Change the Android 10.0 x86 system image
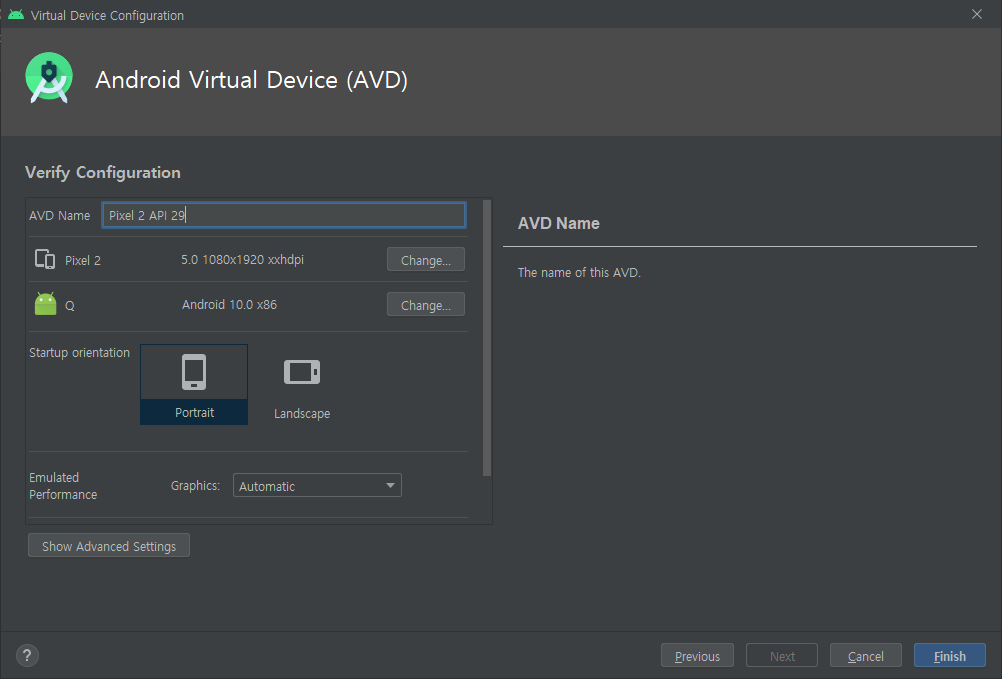The width and height of the screenshot is (1002, 679). [x=426, y=305]
